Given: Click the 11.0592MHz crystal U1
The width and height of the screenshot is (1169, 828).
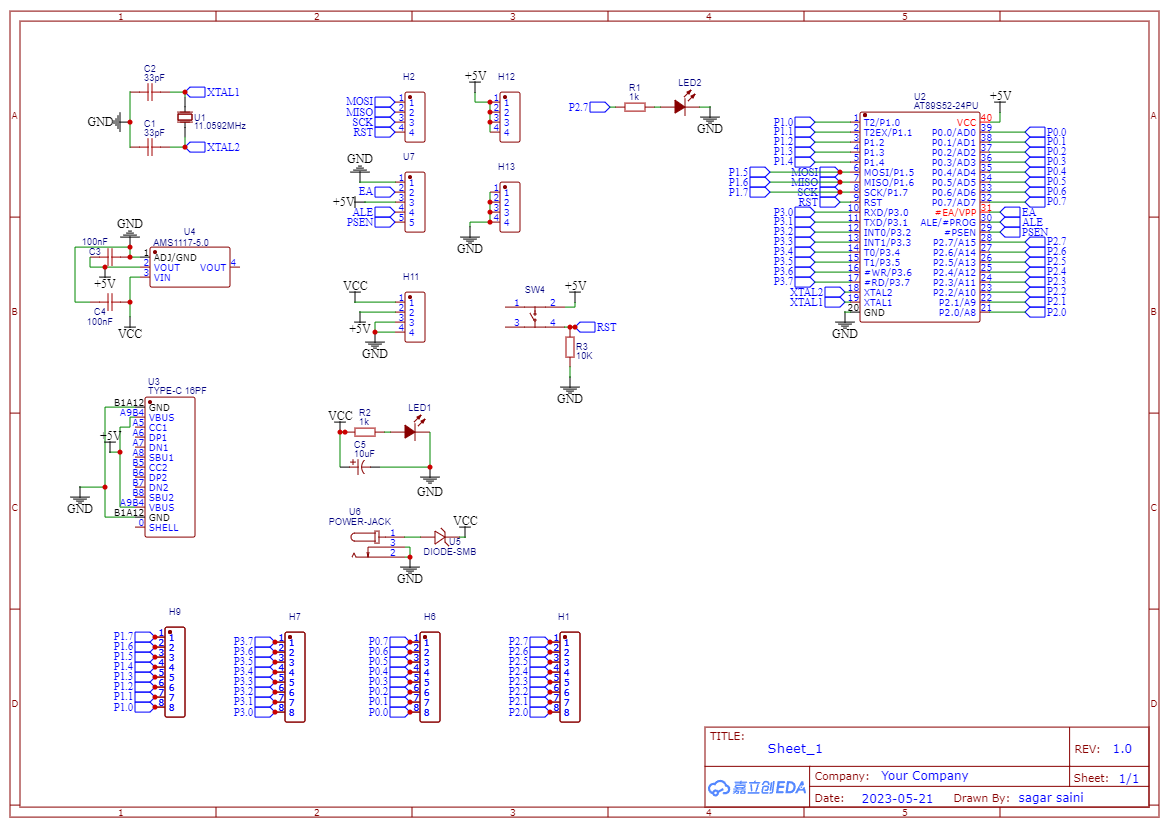Looking at the screenshot, I should point(183,118).
